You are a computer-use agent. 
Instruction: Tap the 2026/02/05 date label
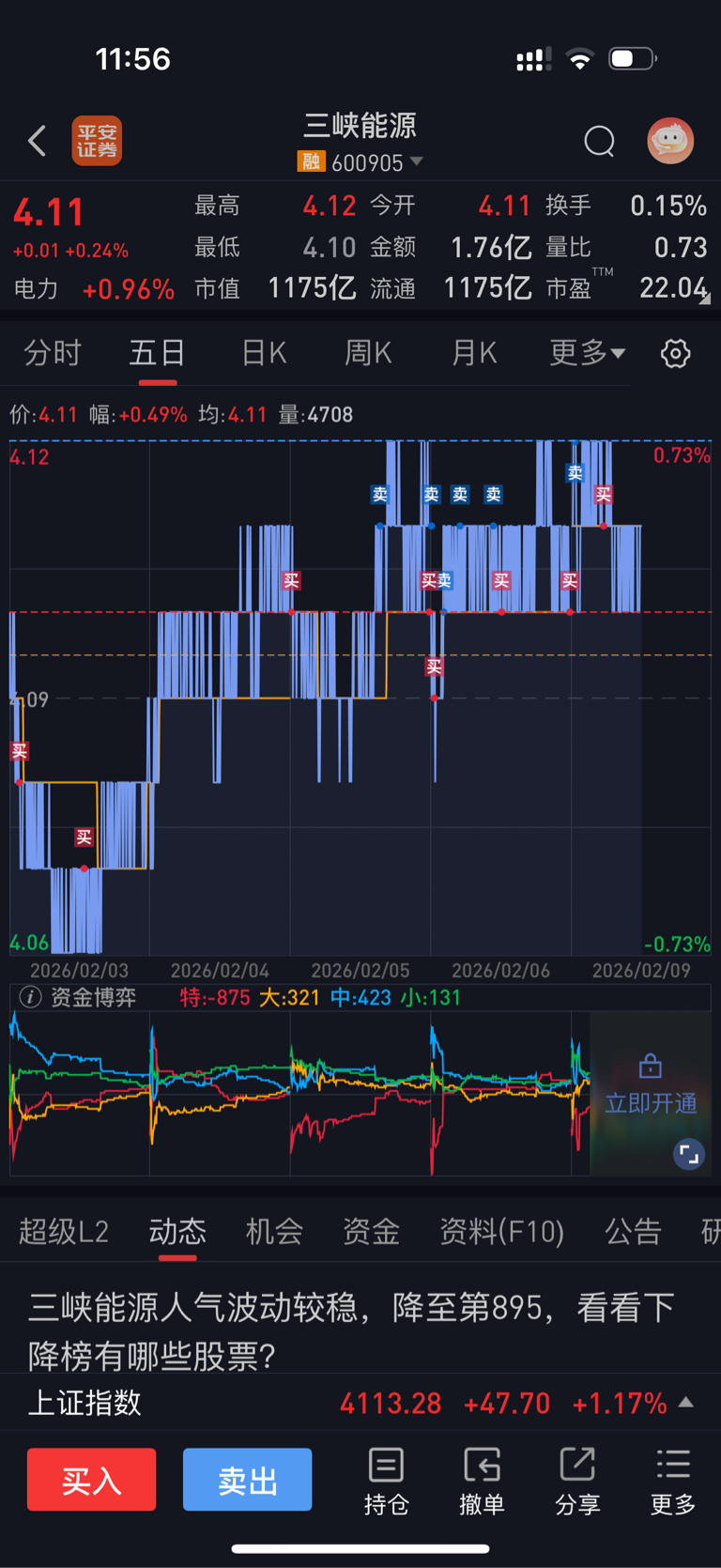(x=360, y=970)
